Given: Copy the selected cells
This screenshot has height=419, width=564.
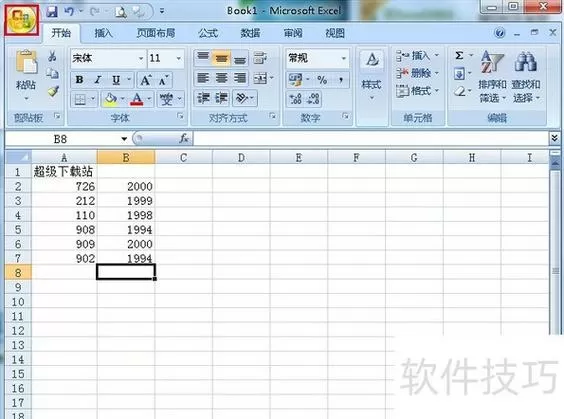Looking at the screenshot, I should point(53,73).
